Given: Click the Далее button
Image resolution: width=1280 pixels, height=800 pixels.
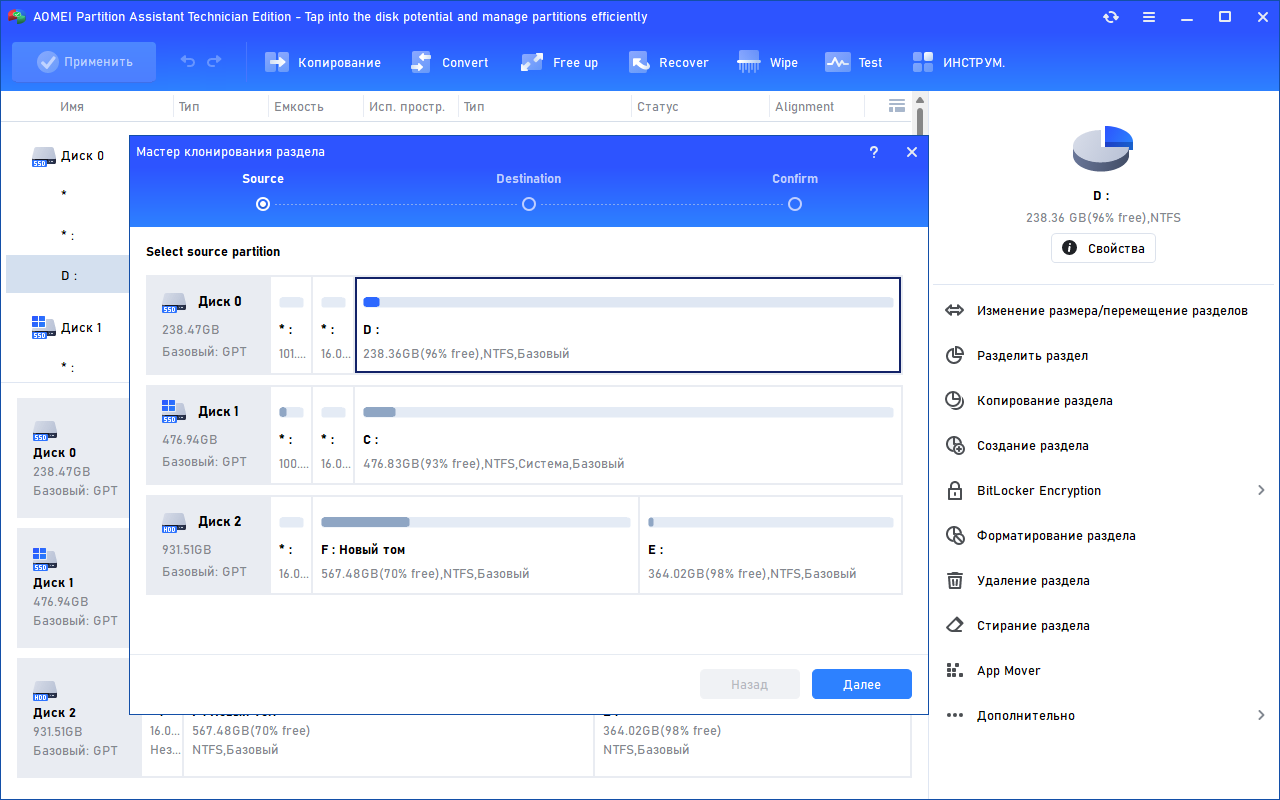Looking at the screenshot, I should (x=862, y=685).
